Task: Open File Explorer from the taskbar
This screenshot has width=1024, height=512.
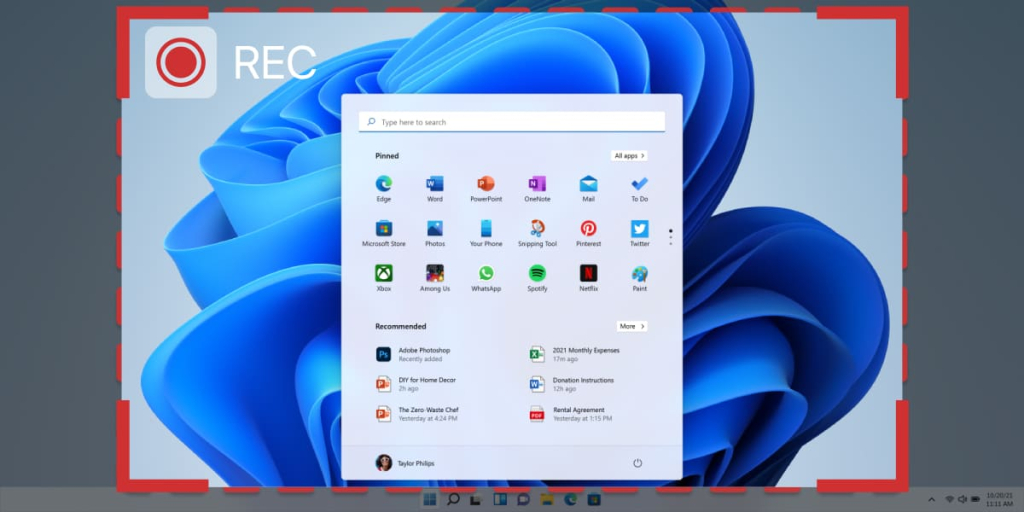Action: [547, 500]
